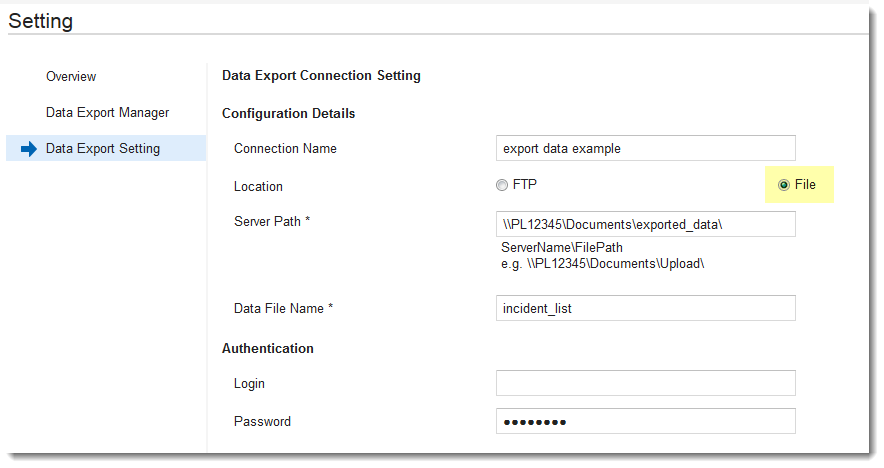Focus the Password field
884x468 pixels.
tap(646, 421)
